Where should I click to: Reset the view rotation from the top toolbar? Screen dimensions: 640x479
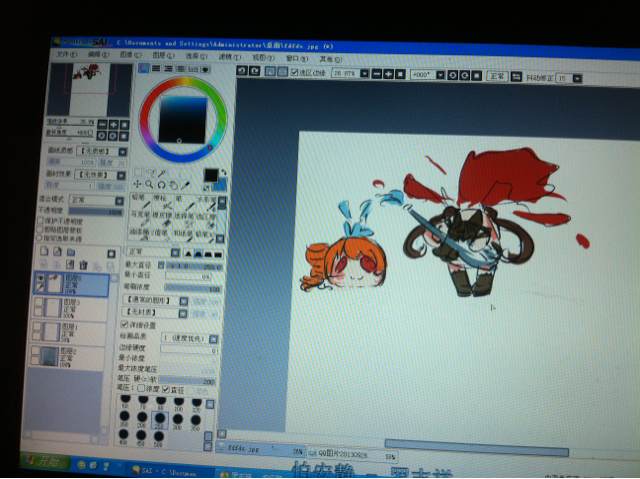(x=476, y=76)
